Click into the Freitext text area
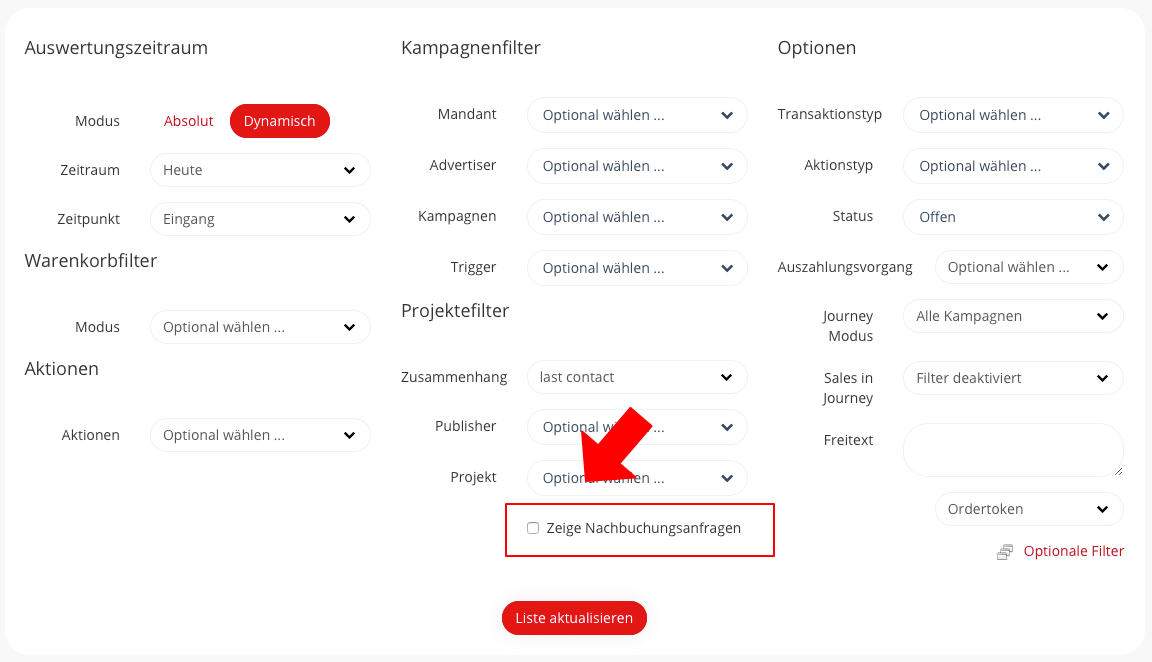 click(1013, 450)
